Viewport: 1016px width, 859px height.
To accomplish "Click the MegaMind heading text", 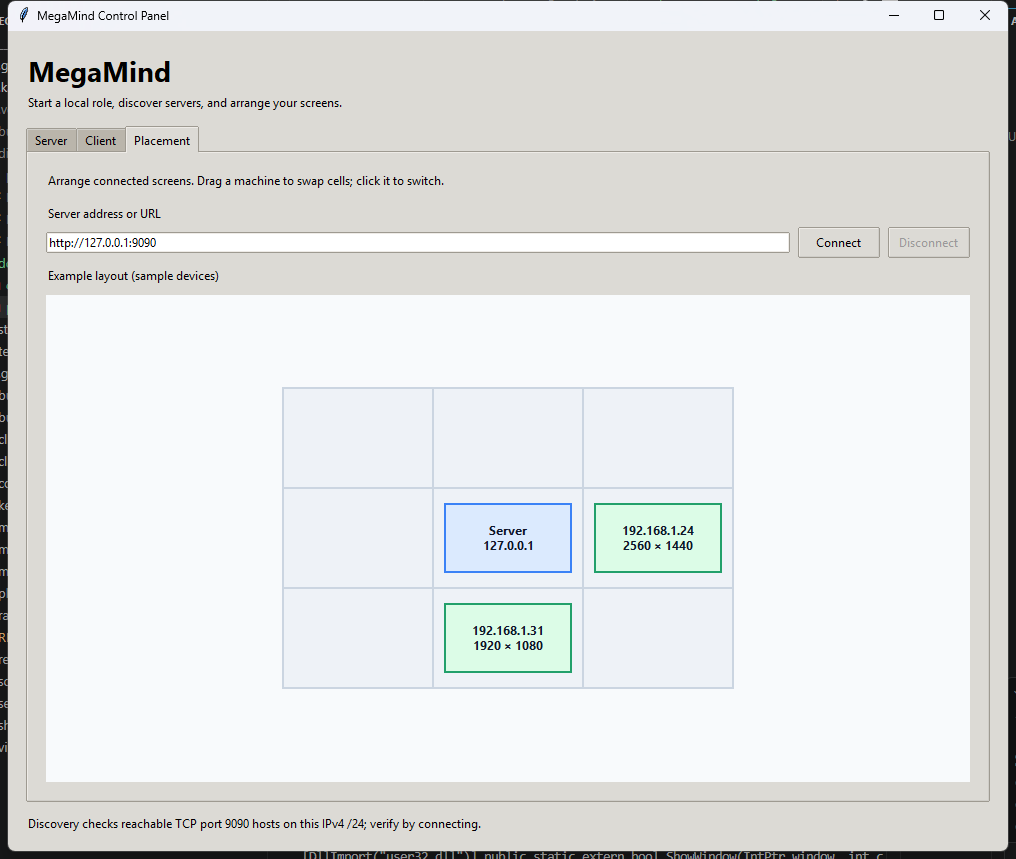I will (100, 72).
